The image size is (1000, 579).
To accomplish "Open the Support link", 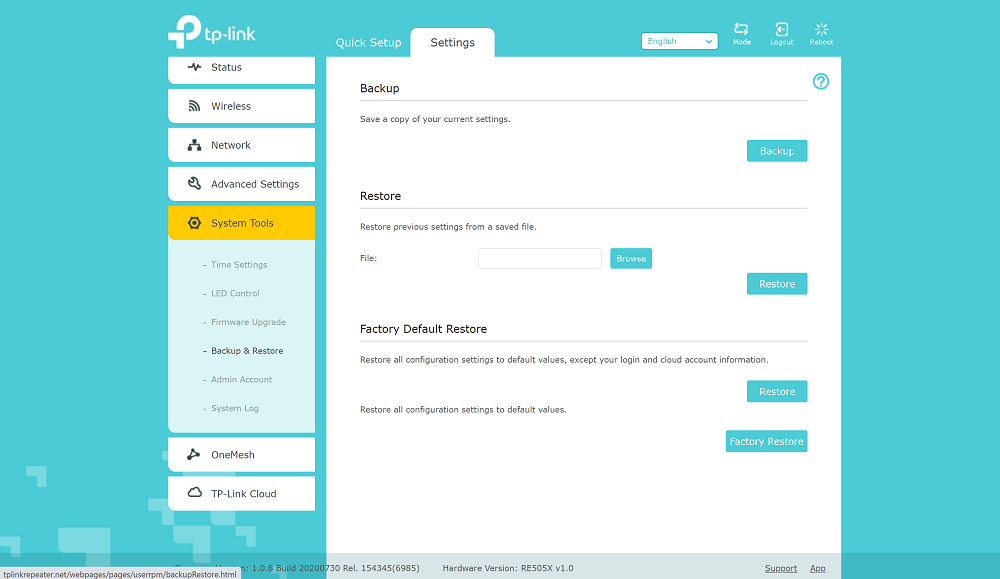I will tap(781, 568).
